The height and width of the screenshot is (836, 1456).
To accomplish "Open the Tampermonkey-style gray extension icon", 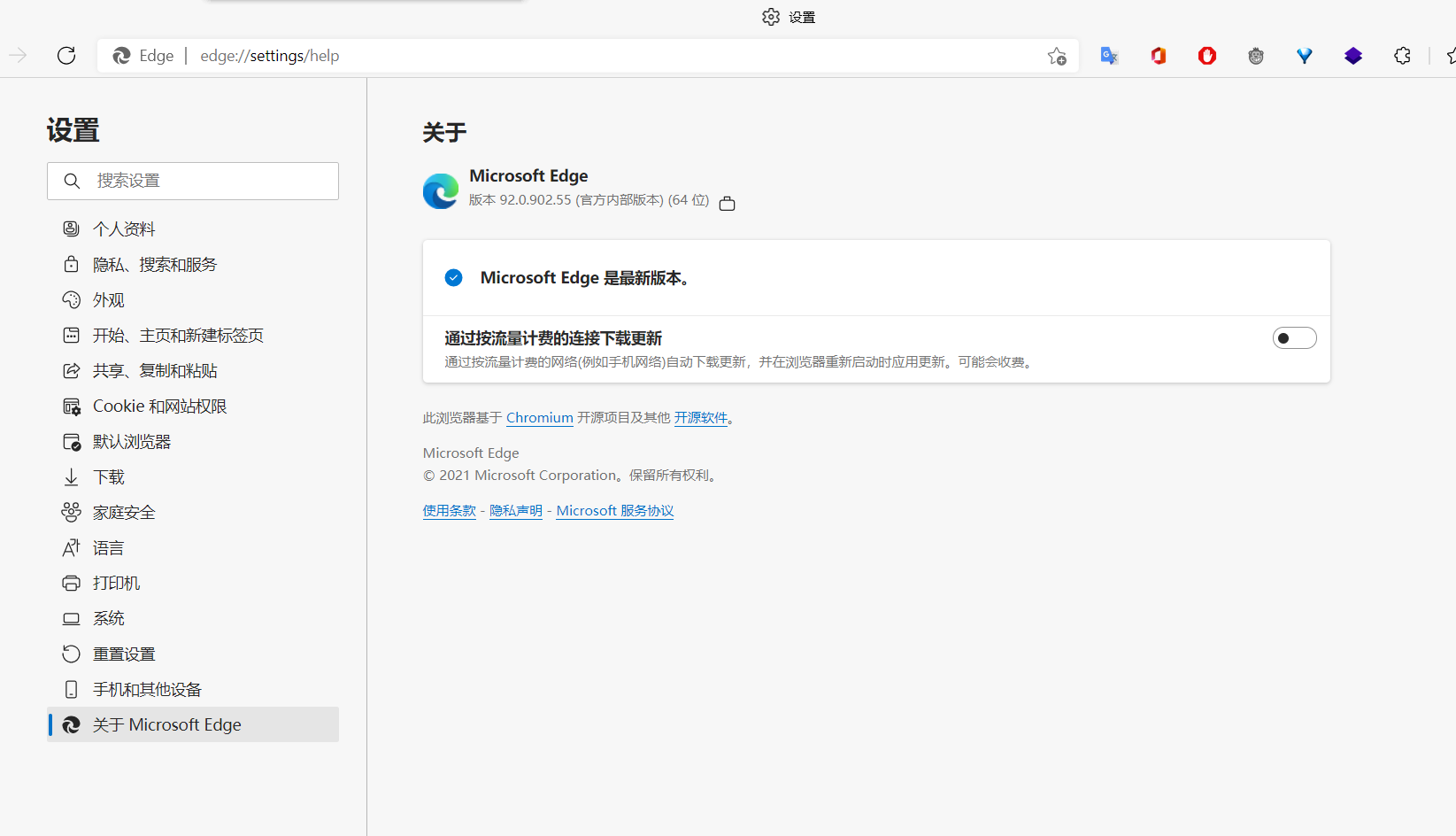I will tap(1256, 56).
